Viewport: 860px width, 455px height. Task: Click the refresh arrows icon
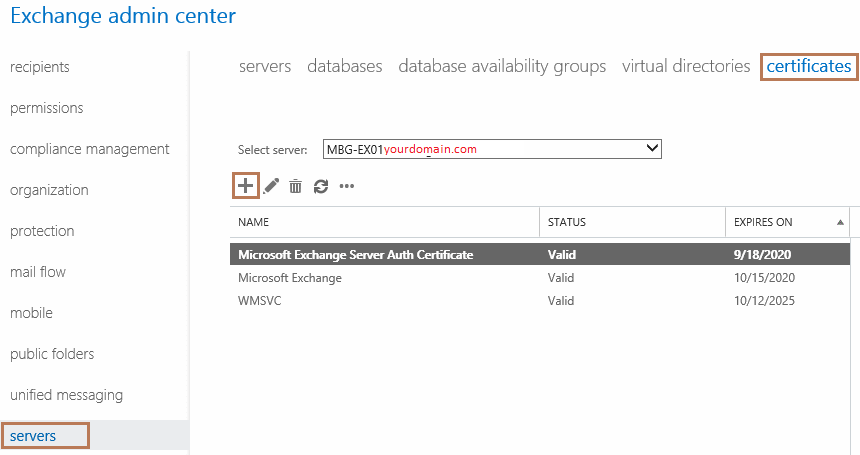[x=321, y=186]
